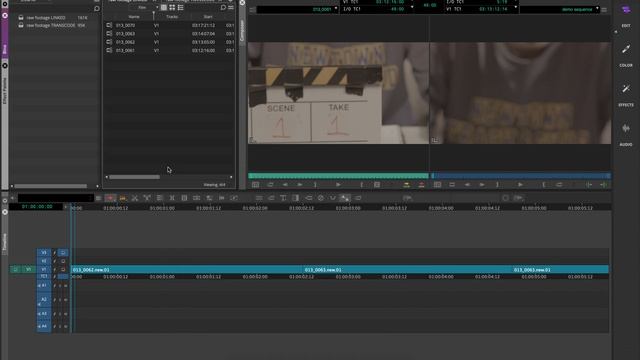The width and height of the screenshot is (640, 360).
Task: Toggle the A2 audio track selector
Action: pos(43,300)
